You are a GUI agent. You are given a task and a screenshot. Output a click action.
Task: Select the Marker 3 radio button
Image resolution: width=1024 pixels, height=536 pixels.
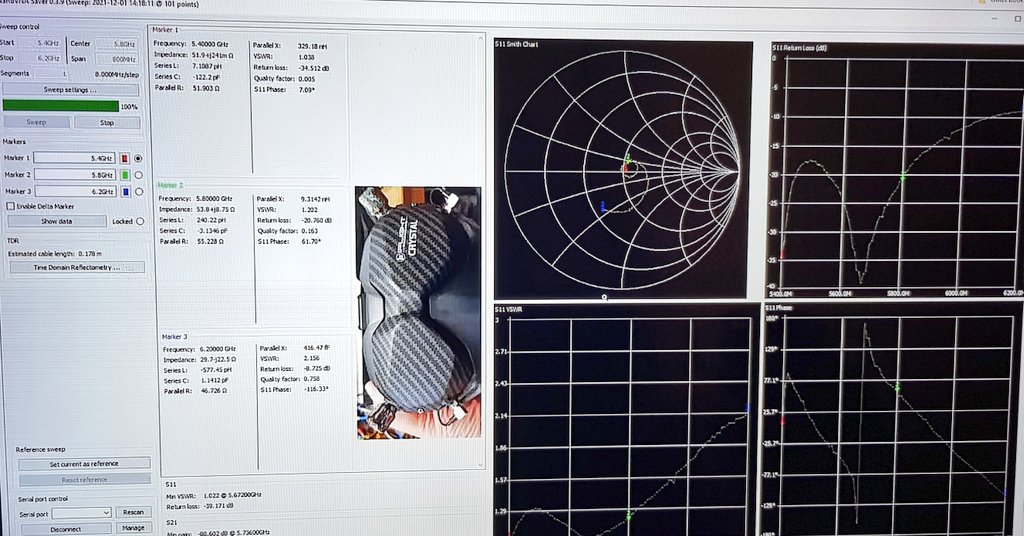point(138,191)
